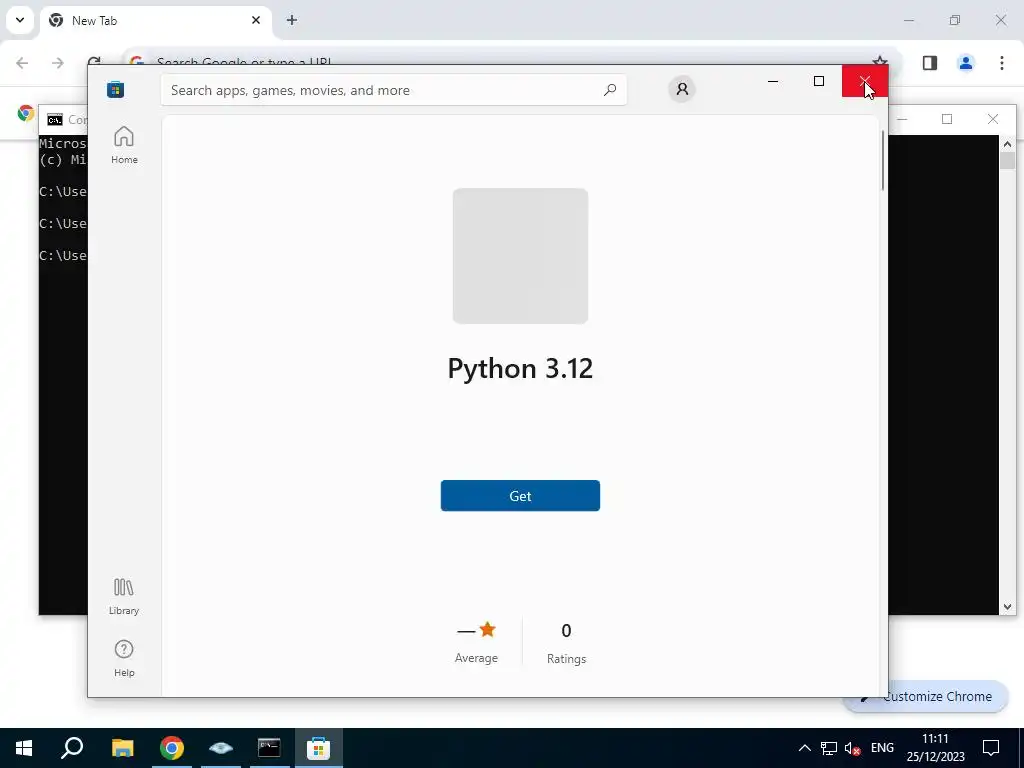Open Chrome tab search dropdown arrow
This screenshot has width=1024, height=768.
(x=20, y=20)
